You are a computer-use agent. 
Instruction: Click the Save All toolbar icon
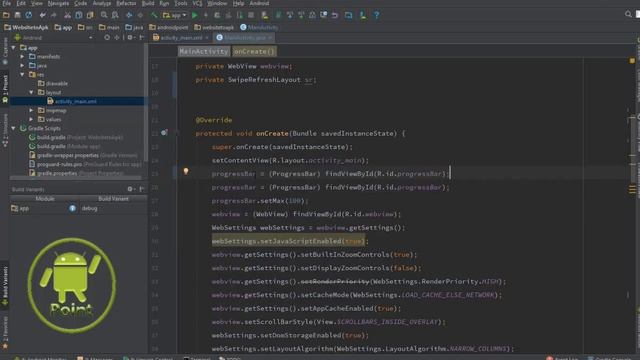18,15
